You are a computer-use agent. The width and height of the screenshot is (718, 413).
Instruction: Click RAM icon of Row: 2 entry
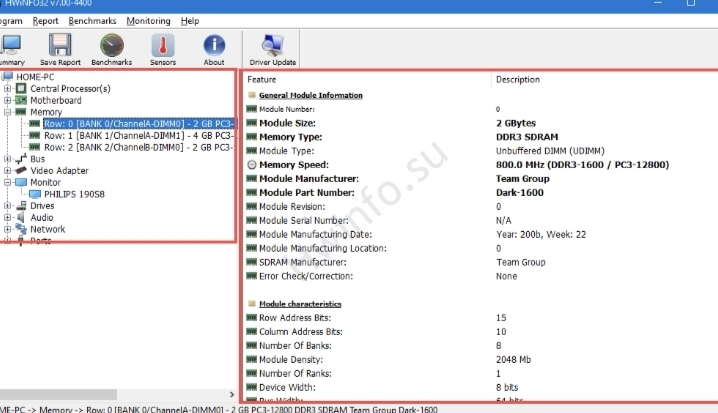tap(35, 147)
